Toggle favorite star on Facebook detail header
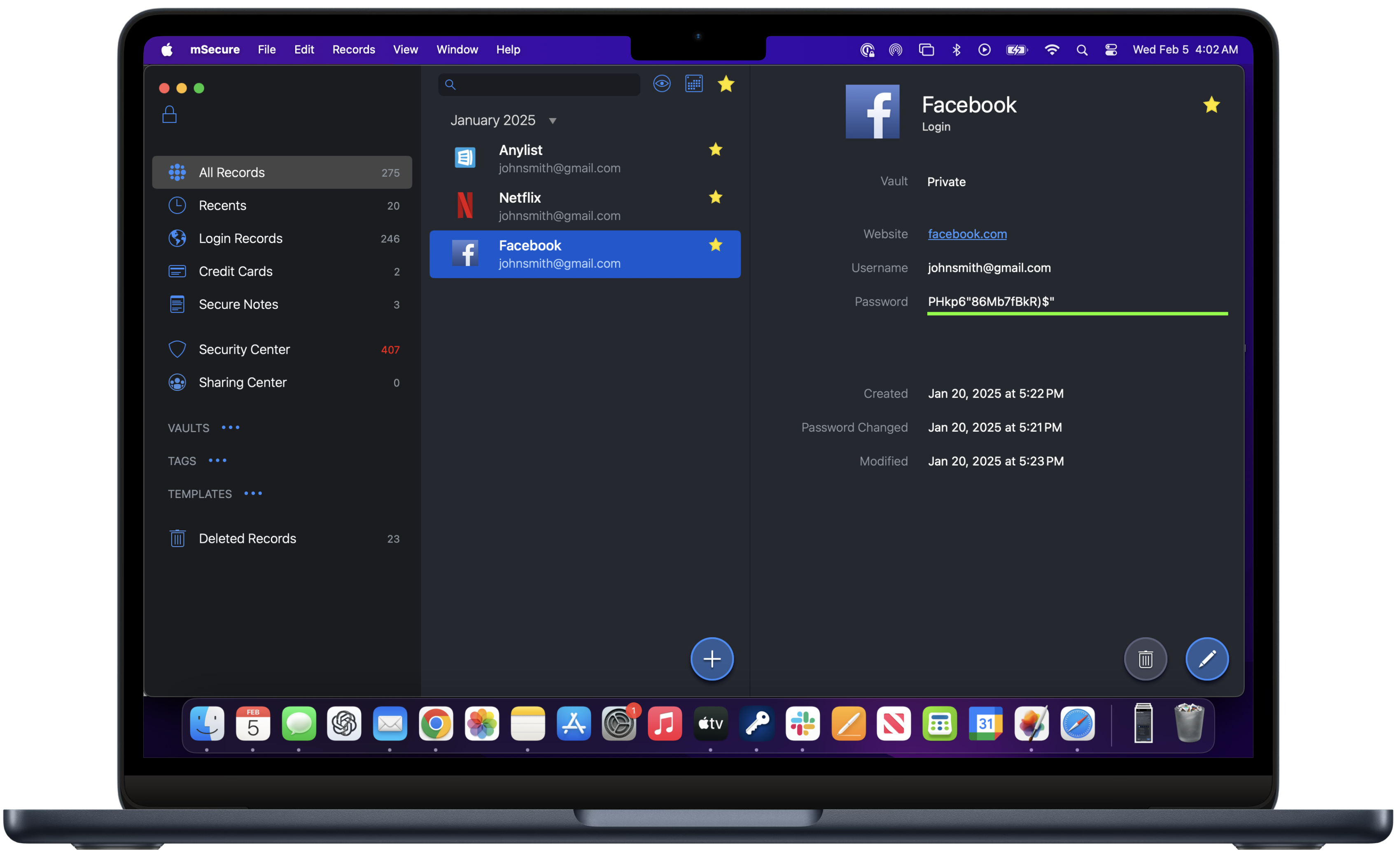The image size is (1400, 865). tap(1211, 105)
